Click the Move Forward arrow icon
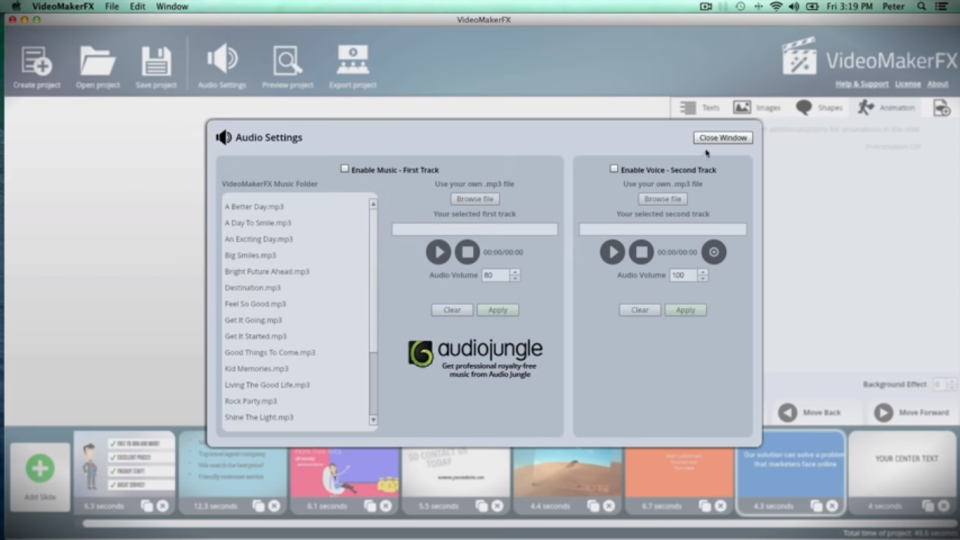This screenshot has width=960, height=540. [x=883, y=413]
